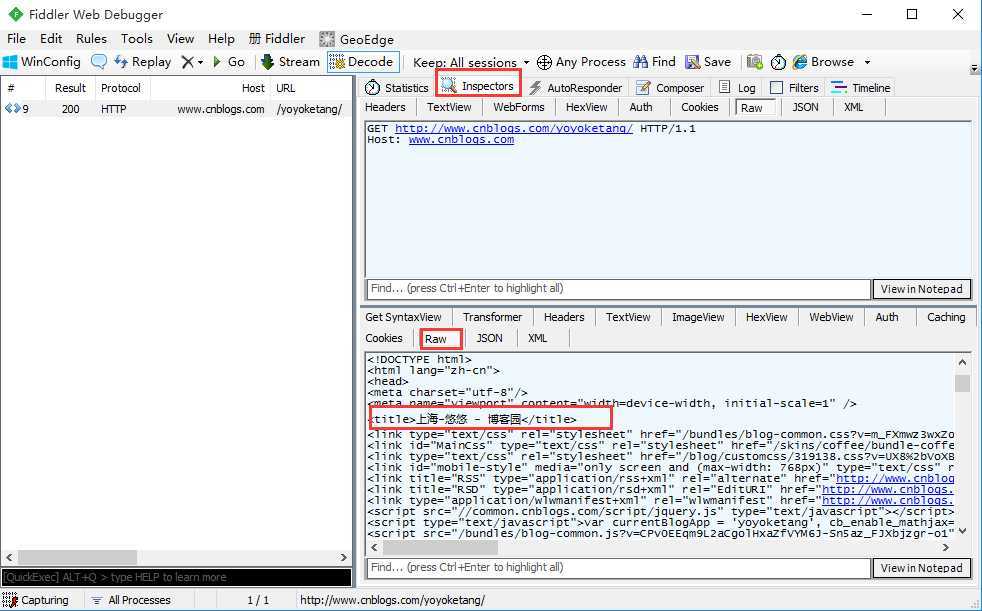Click the GeoEdge menu item
The image size is (982, 611).
356,39
